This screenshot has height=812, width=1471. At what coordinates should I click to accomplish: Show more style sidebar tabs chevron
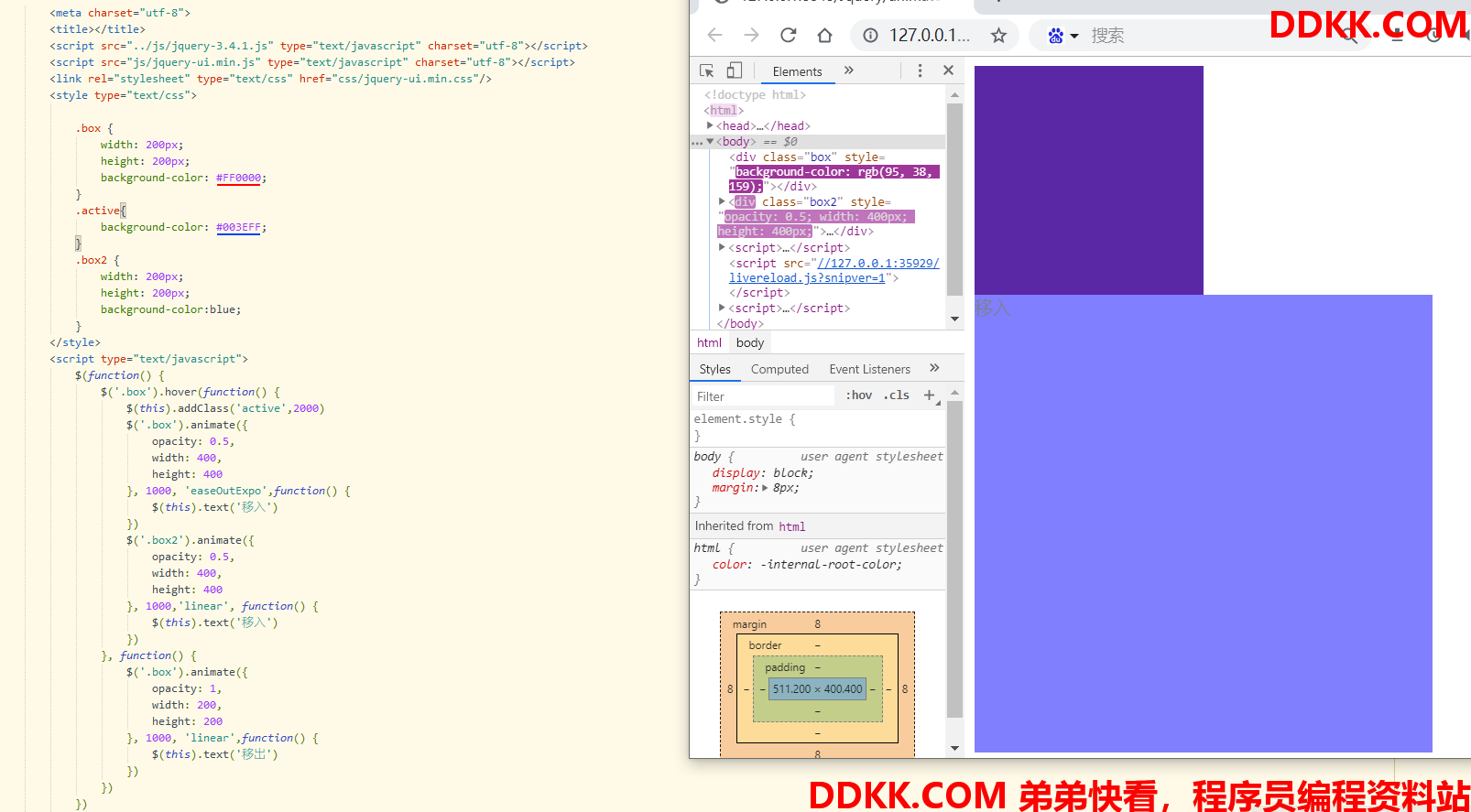coord(934,368)
